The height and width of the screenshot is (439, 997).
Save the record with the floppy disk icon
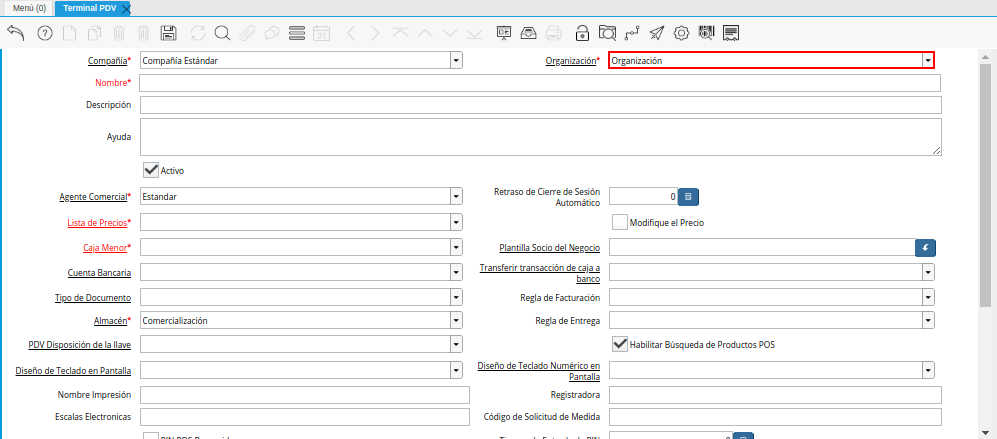click(x=169, y=33)
